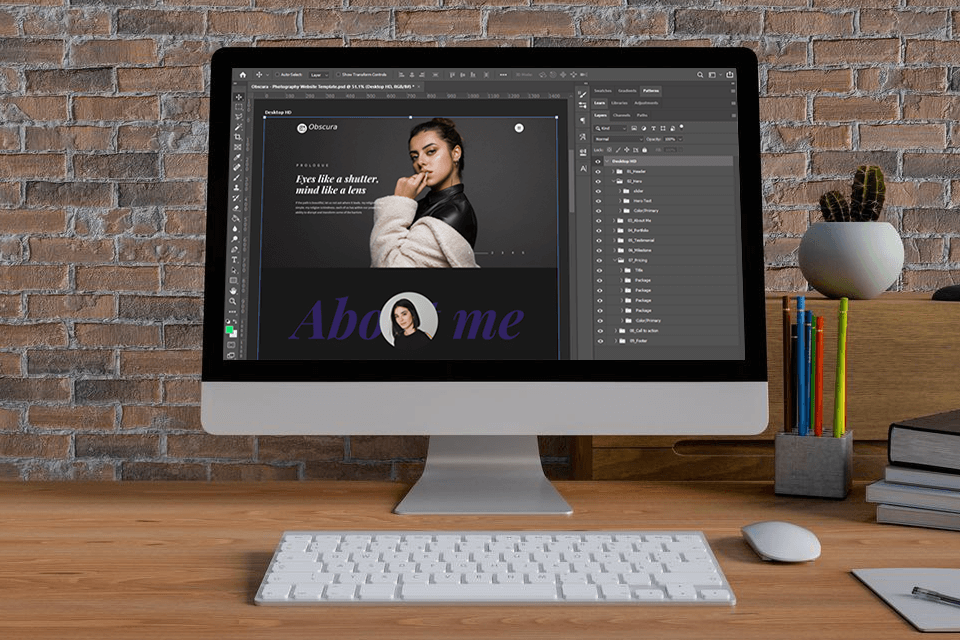This screenshot has width=960, height=640.
Task: Collapse the 02_Hero group
Action: tap(613, 181)
